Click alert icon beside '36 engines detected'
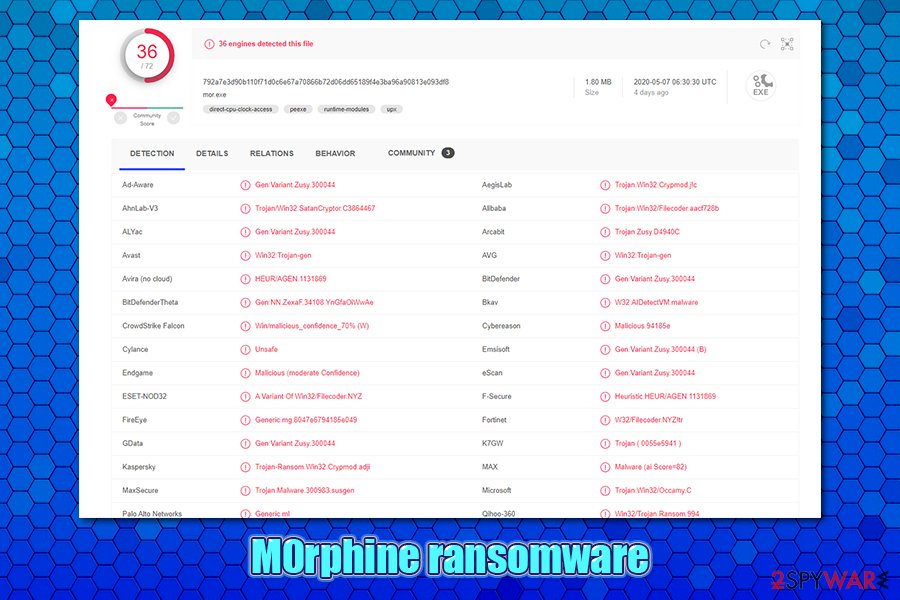 coord(210,44)
